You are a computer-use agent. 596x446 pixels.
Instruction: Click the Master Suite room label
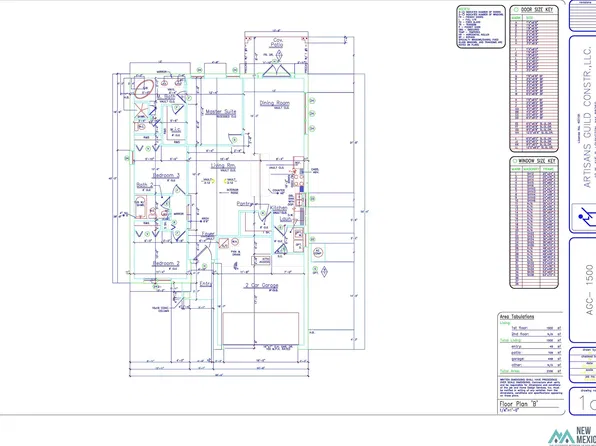point(221,112)
